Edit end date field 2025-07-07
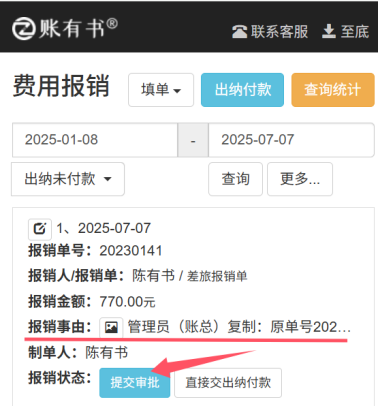This screenshot has width=378, height=406. 291,140
